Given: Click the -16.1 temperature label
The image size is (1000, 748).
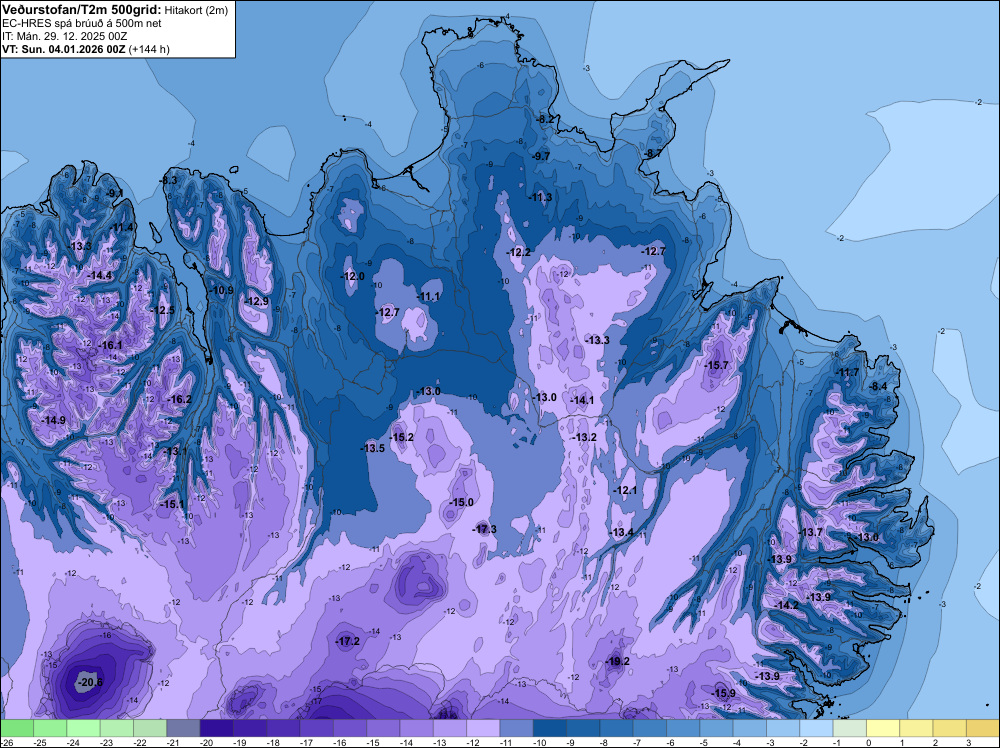Looking at the screenshot, I should tap(110, 345).
